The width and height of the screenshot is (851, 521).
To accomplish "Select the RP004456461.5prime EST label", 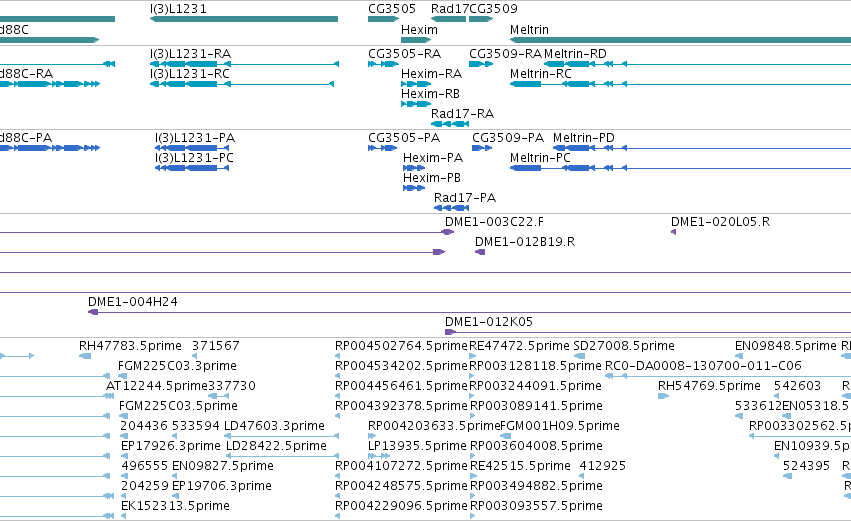I will 401,386.
